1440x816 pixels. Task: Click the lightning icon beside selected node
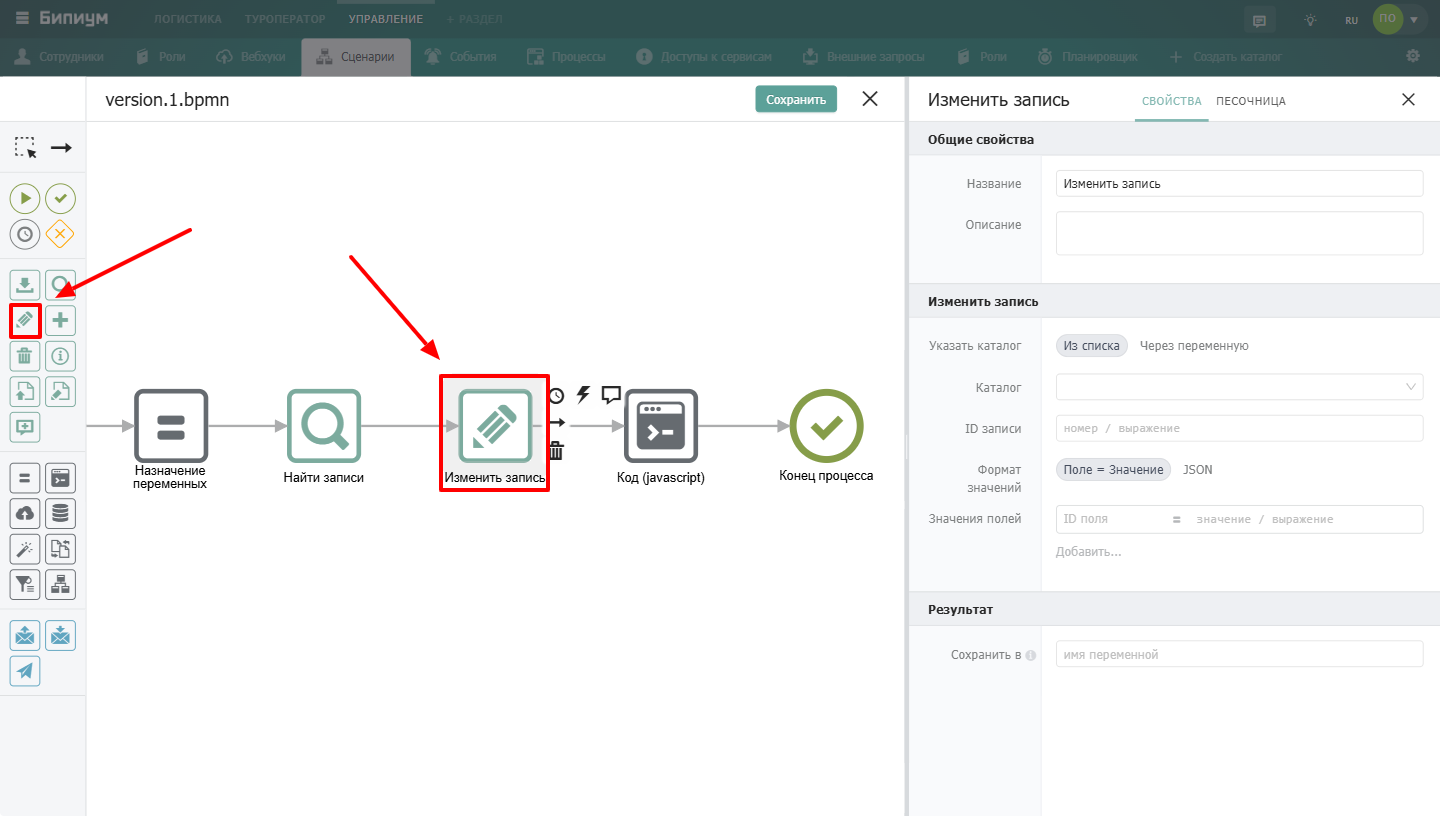coord(584,395)
